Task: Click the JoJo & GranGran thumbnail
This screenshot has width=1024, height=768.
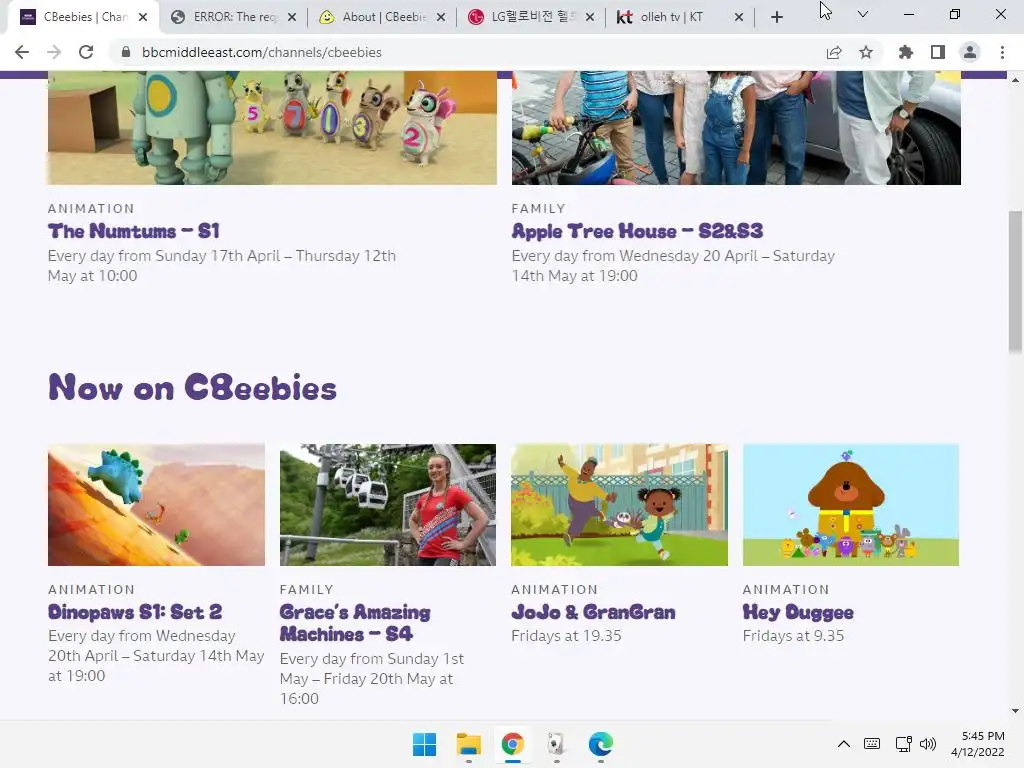Action: (619, 505)
